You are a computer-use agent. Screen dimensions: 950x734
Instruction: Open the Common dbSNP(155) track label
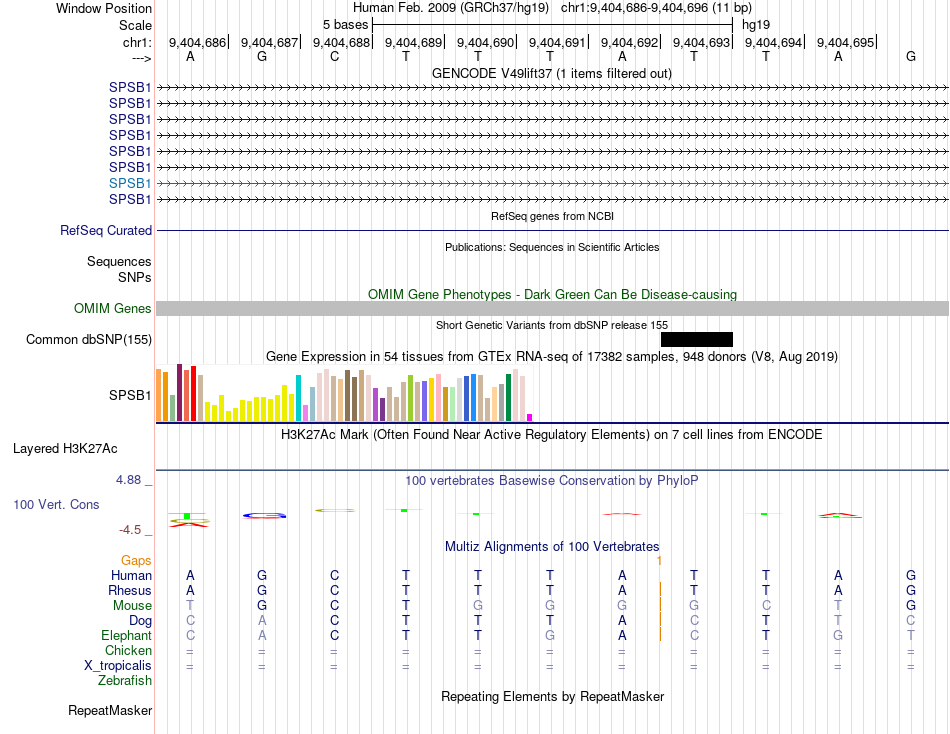pos(88,339)
